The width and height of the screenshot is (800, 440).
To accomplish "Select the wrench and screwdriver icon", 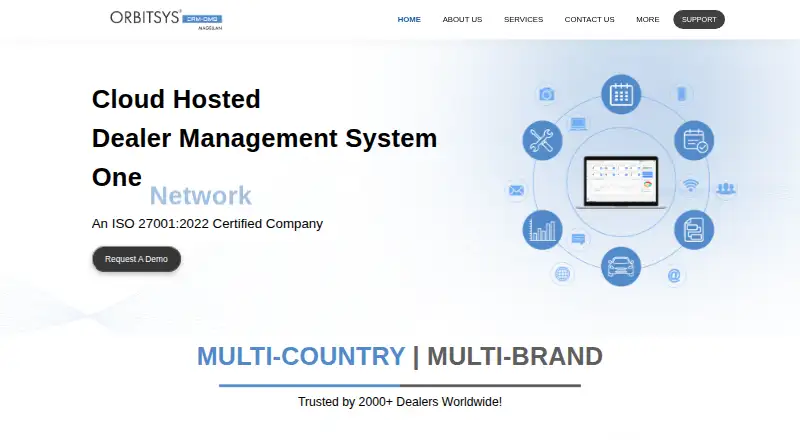I will coord(542,140).
